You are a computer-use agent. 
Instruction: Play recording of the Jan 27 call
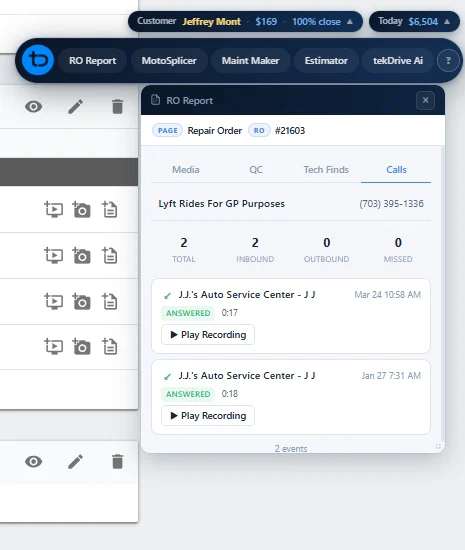point(208,416)
